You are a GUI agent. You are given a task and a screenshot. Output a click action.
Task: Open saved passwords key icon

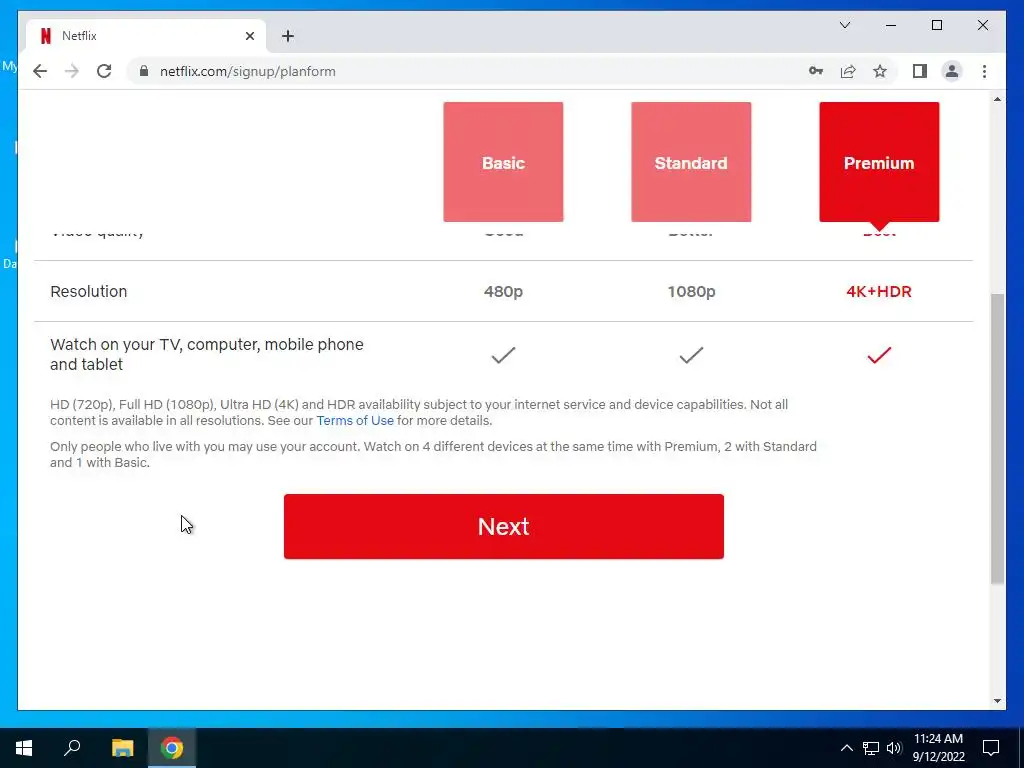point(816,71)
